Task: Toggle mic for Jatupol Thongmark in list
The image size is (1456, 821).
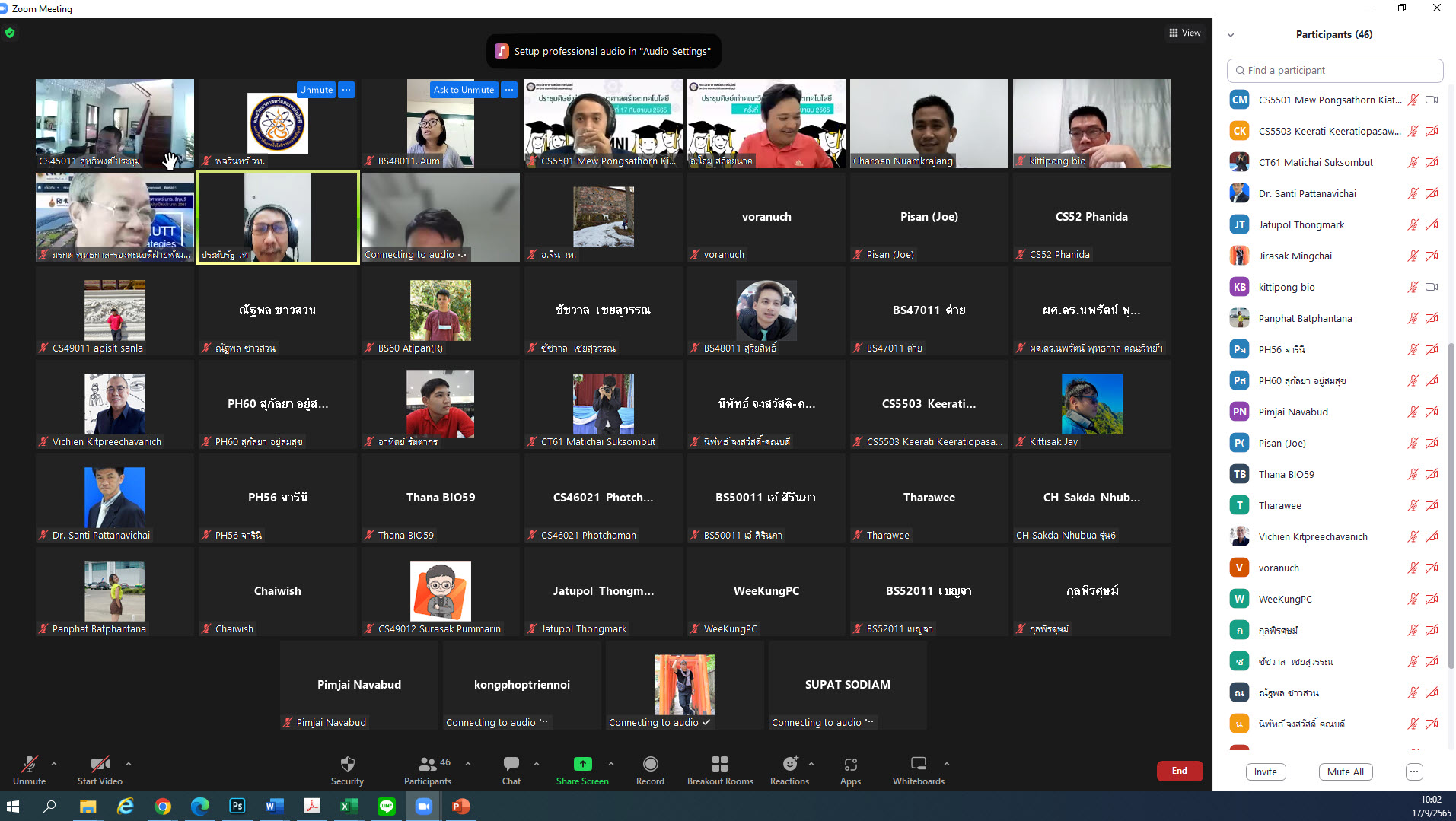Action: tap(1413, 224)
